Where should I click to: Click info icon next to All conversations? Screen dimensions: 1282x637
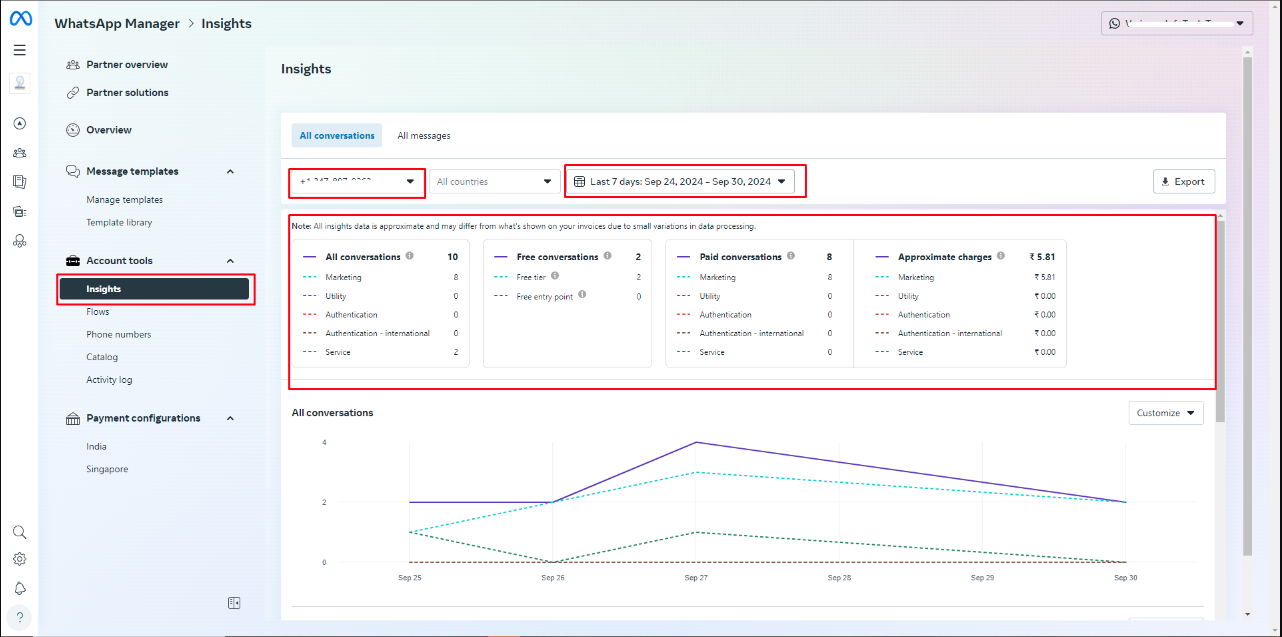[x=410, y=256]
